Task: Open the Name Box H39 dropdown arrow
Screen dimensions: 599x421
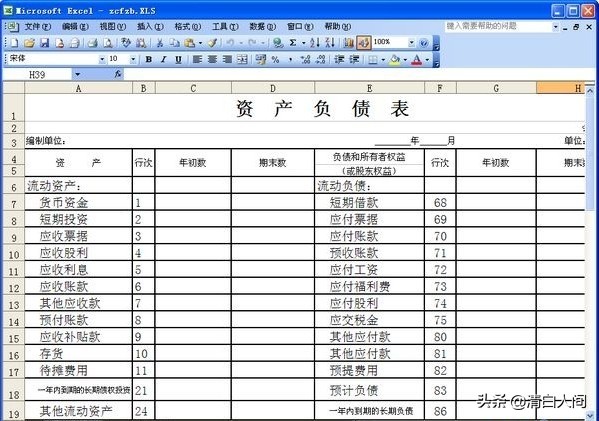Action: (x=78, y=74)
